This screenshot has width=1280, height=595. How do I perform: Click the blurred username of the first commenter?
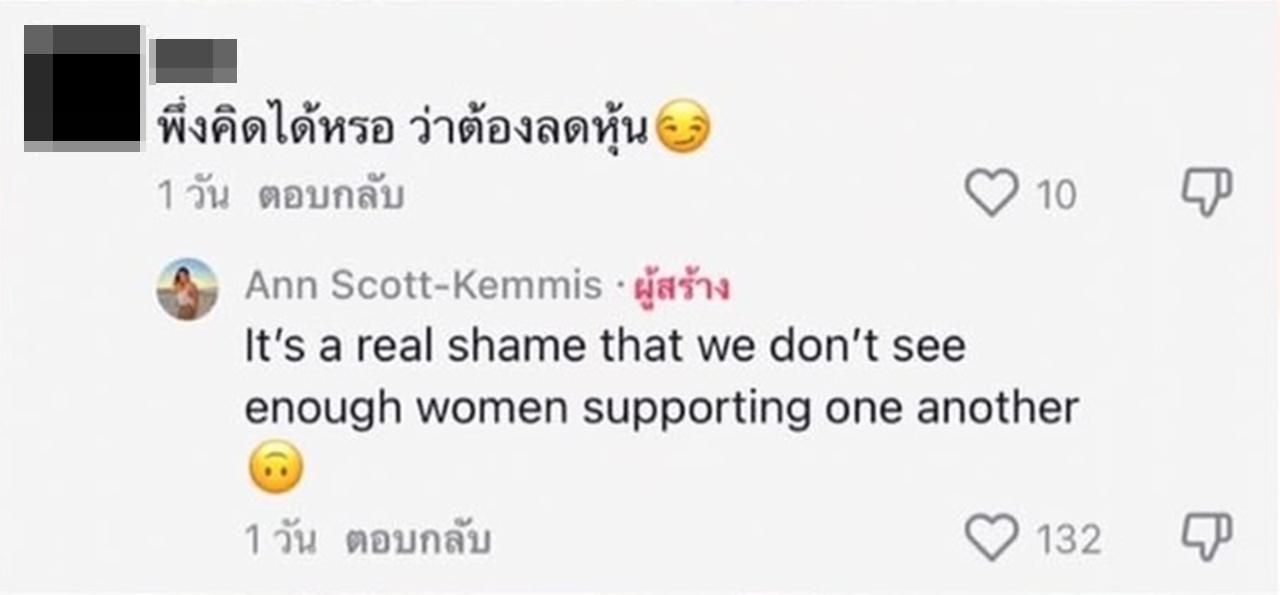(194, 60)
